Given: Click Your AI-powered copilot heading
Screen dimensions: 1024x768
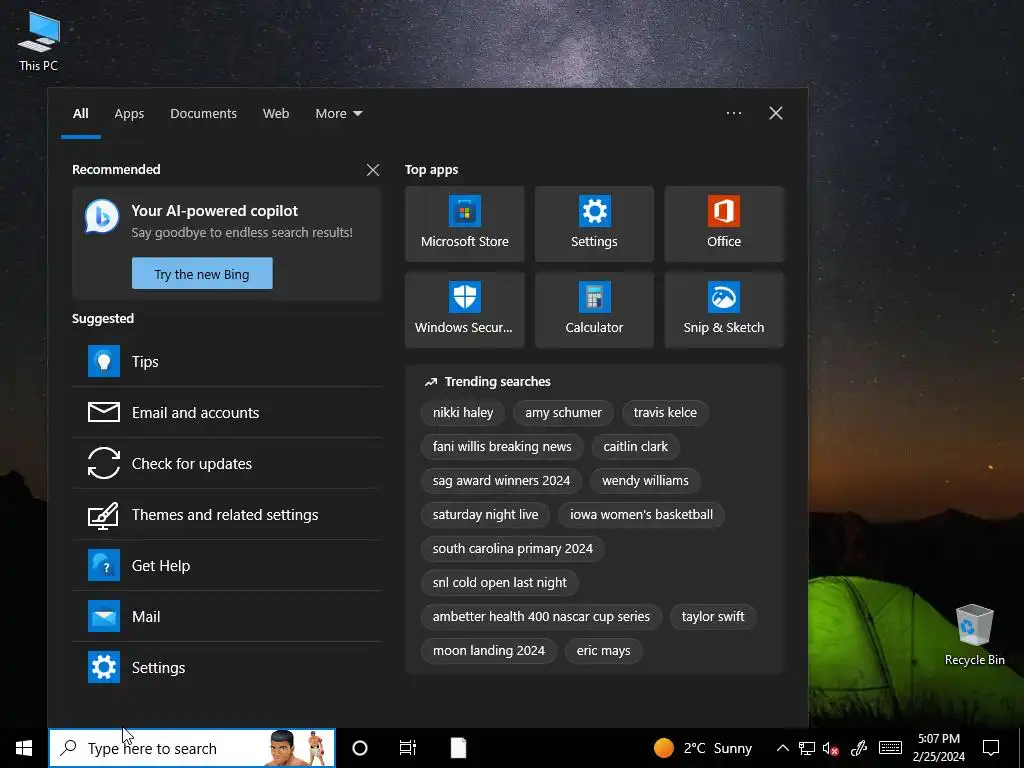Looking at the screenshot, I should point(214,211).
